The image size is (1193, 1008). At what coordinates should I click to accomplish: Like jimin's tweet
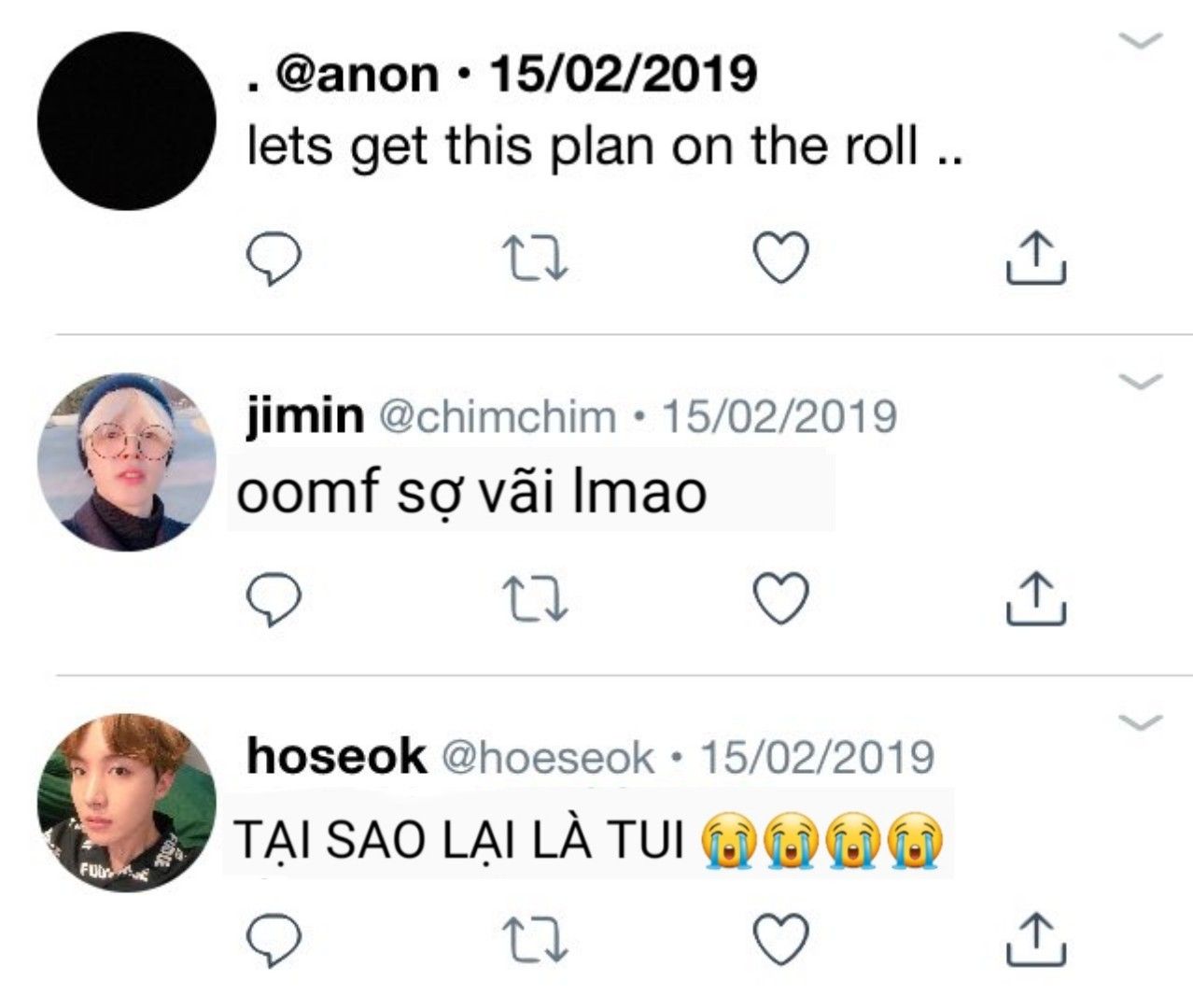click(x=780, y=599)
